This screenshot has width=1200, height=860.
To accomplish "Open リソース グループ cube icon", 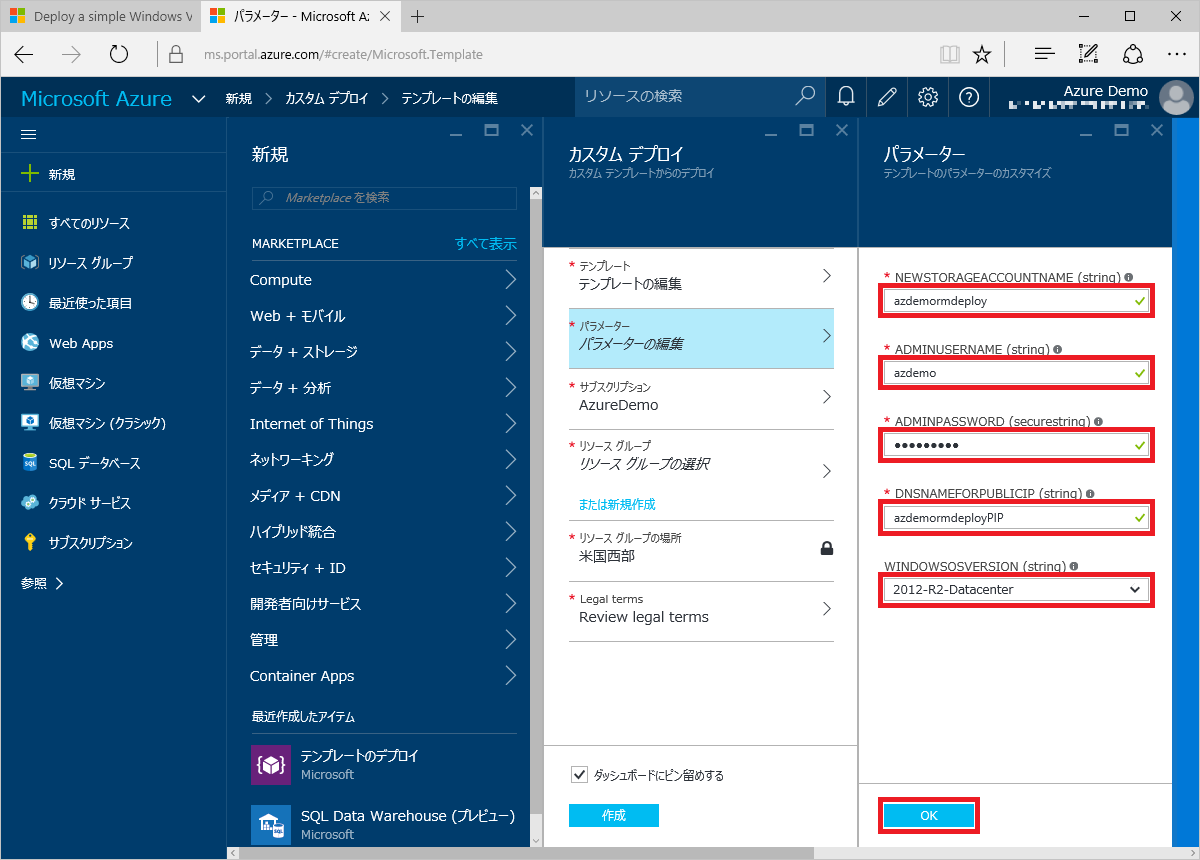I will click(x=30, y=263).
